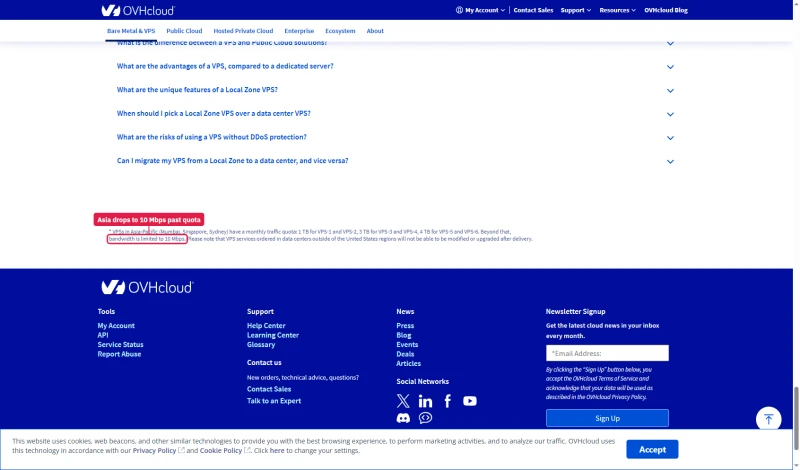Viewport: 800px width, 470px height.
Task: Click the OVHcloud logo in top header
Action: coord(138,10)
